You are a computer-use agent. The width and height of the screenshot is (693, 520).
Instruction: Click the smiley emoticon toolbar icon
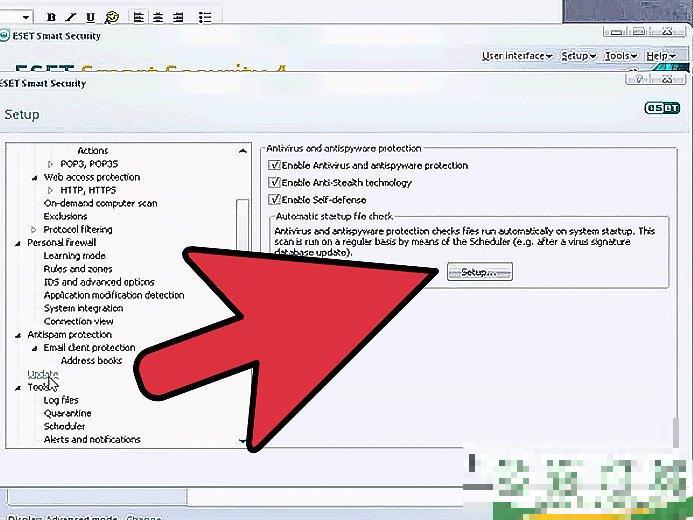[112, 17]
